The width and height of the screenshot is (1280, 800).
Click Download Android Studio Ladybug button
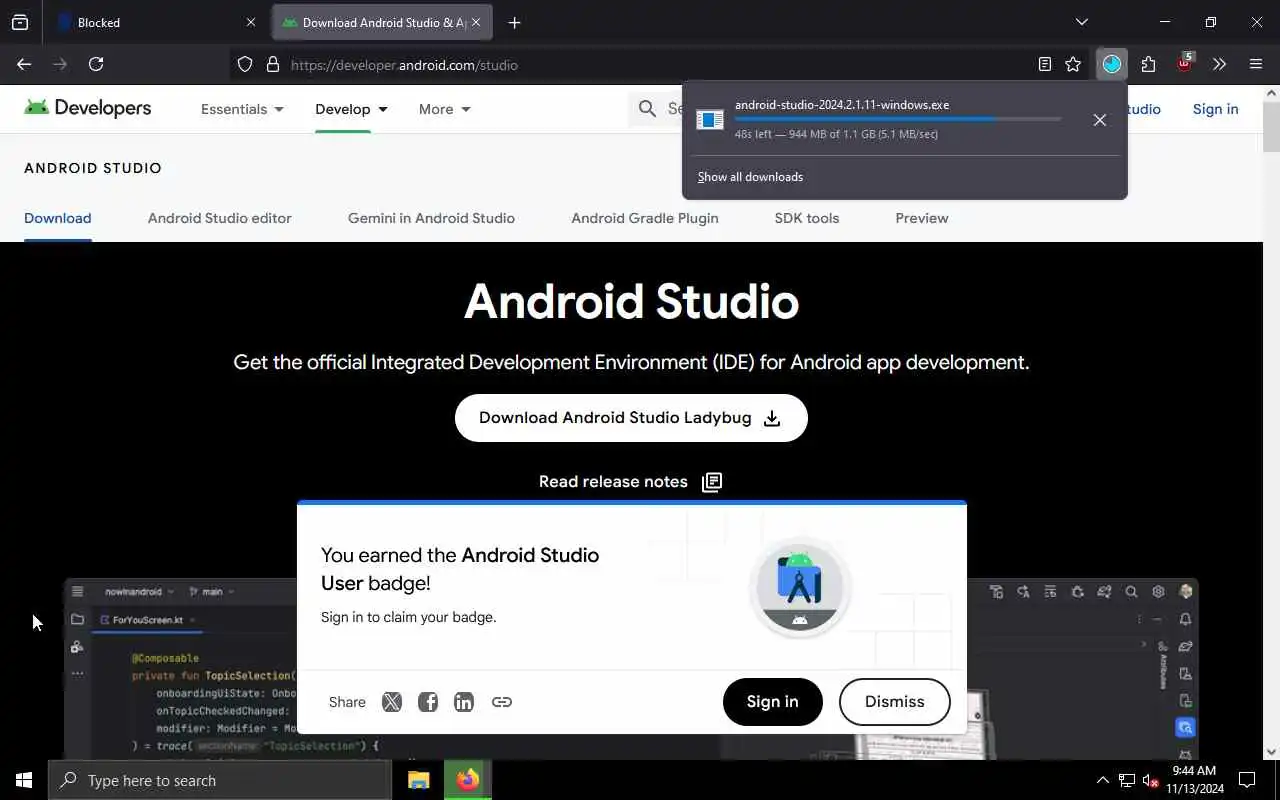click(x=631, y=418)
